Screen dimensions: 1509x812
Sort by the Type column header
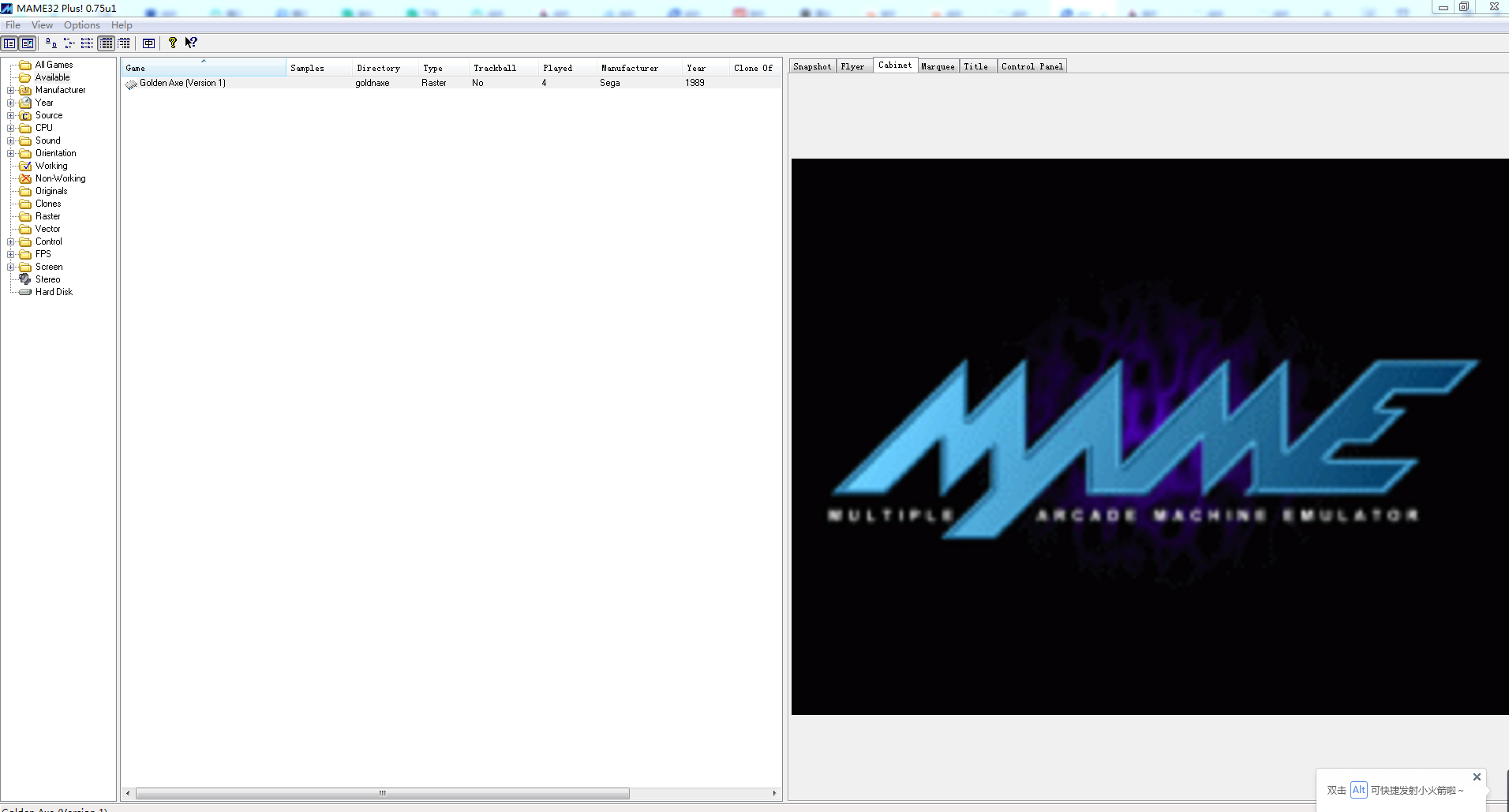point(444,68)
